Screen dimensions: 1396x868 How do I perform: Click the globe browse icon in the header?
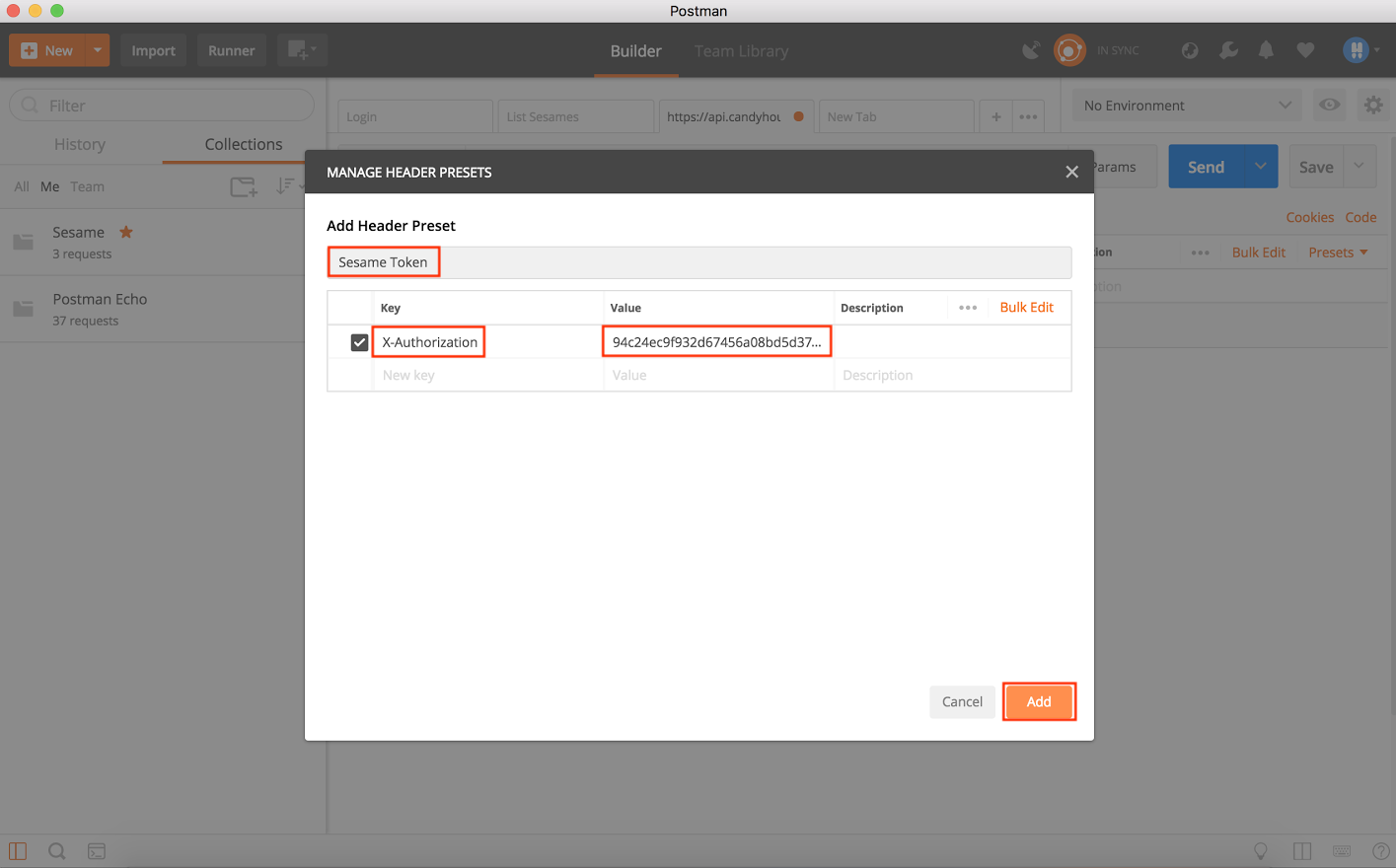pos(1190,50)
